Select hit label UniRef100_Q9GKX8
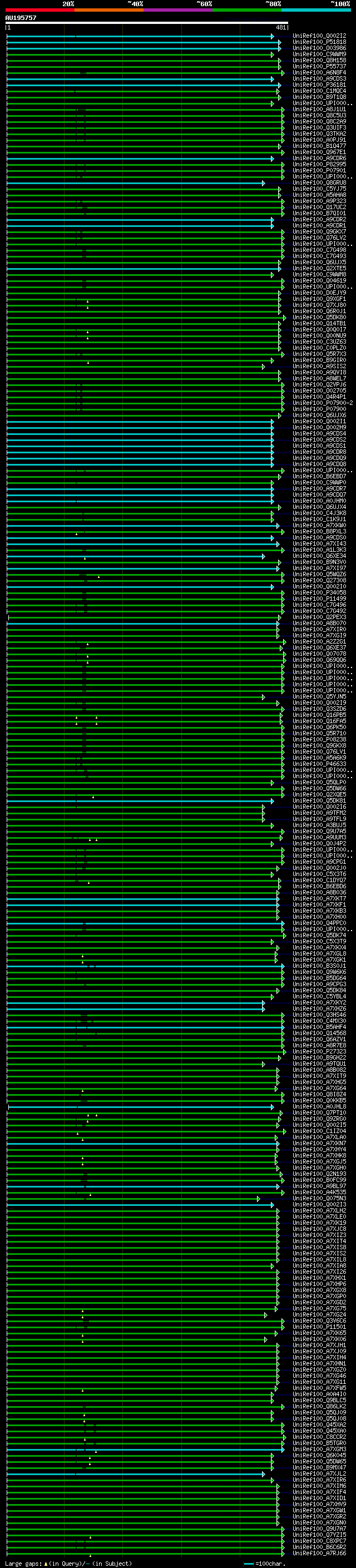 coord(319,746)
